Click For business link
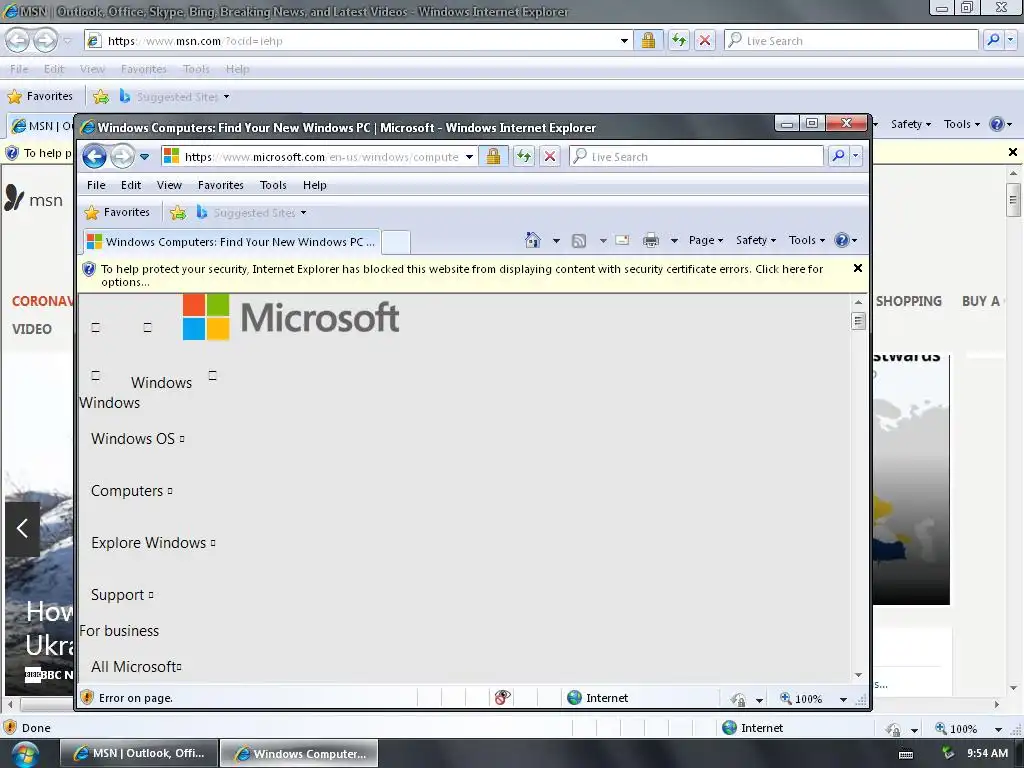Screen dimensions: 1024x768 coord(119,631)
